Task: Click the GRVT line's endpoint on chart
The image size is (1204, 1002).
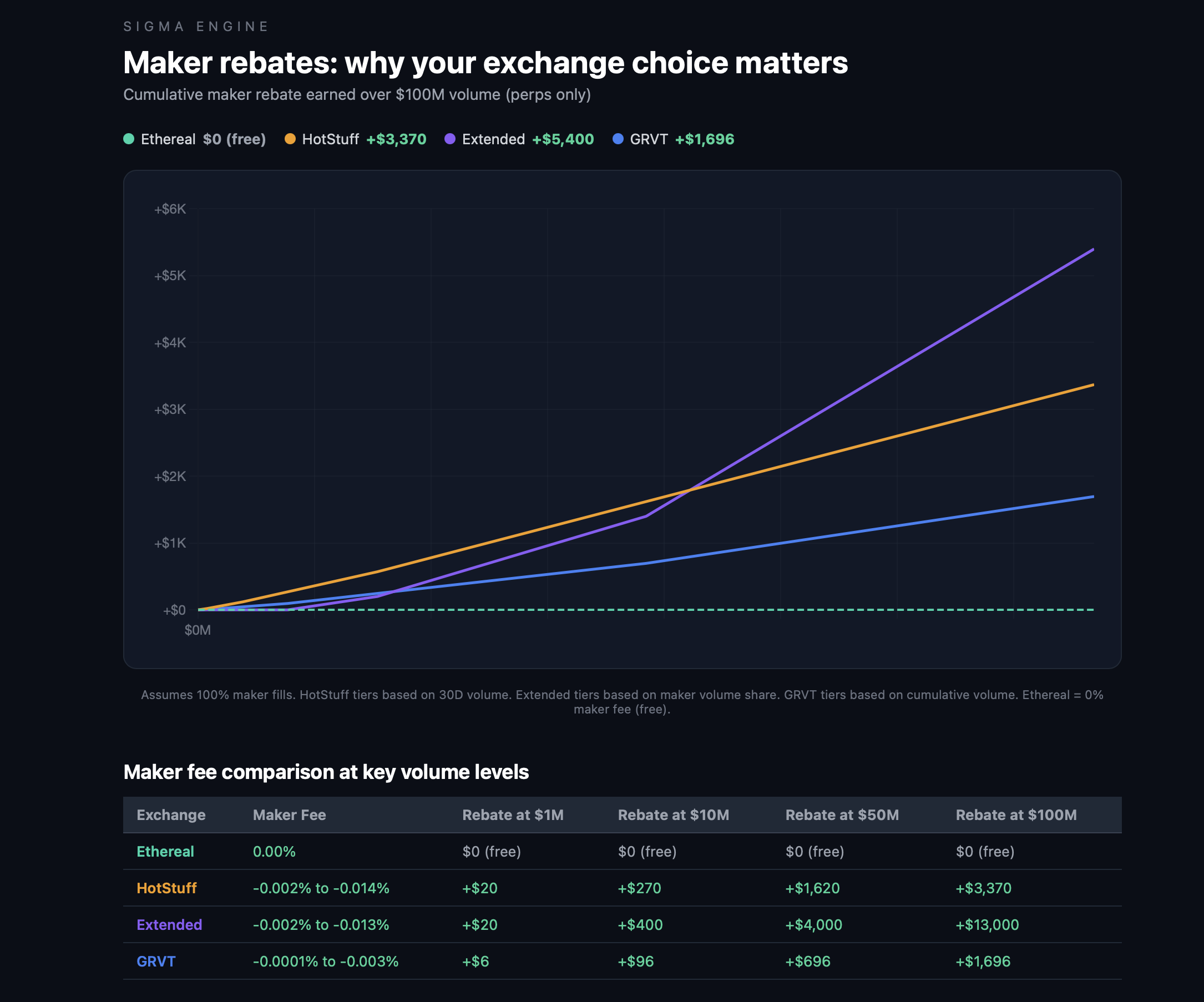Action: [1093, 497]
